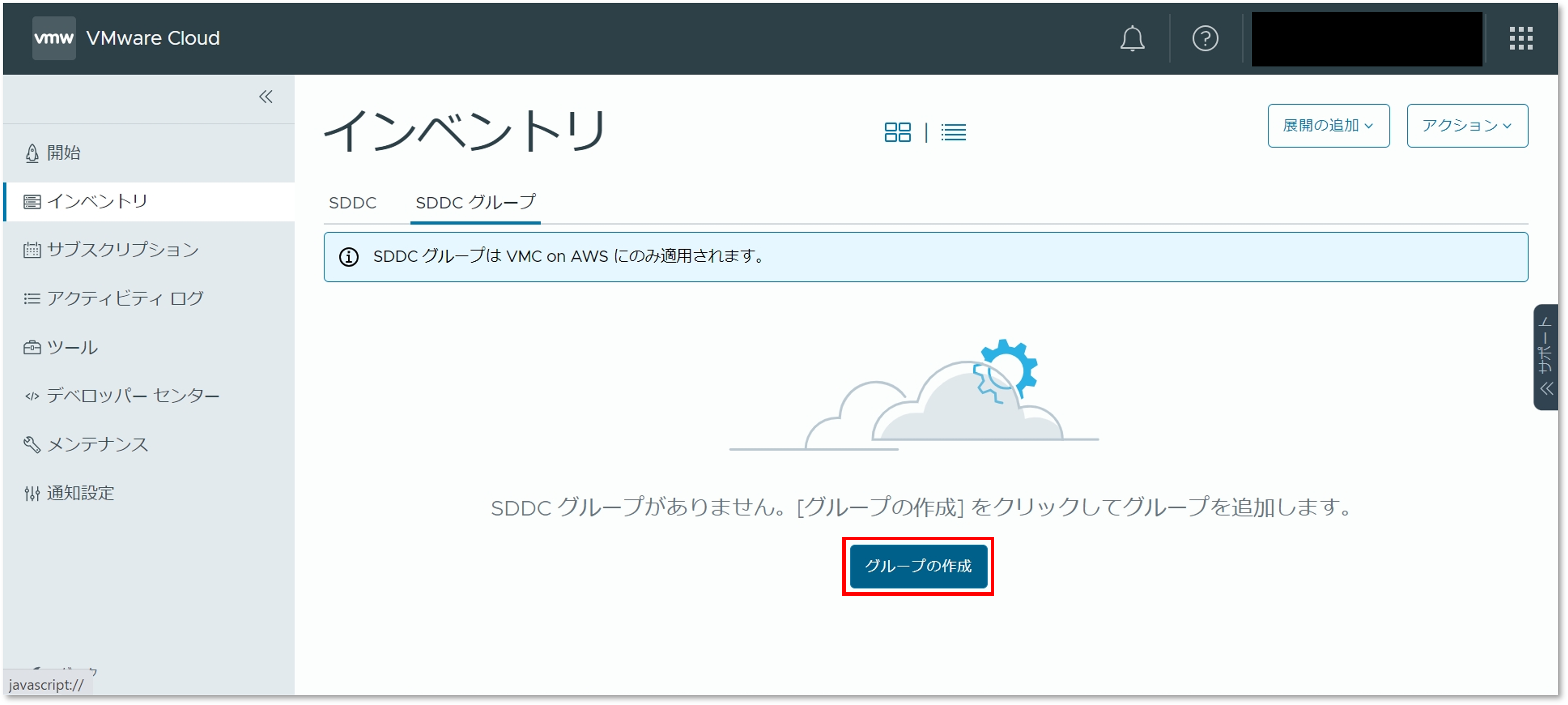1568x705 pixels.
Task: Click the inventory icon beside インベントリ
Action: (32, 202)
